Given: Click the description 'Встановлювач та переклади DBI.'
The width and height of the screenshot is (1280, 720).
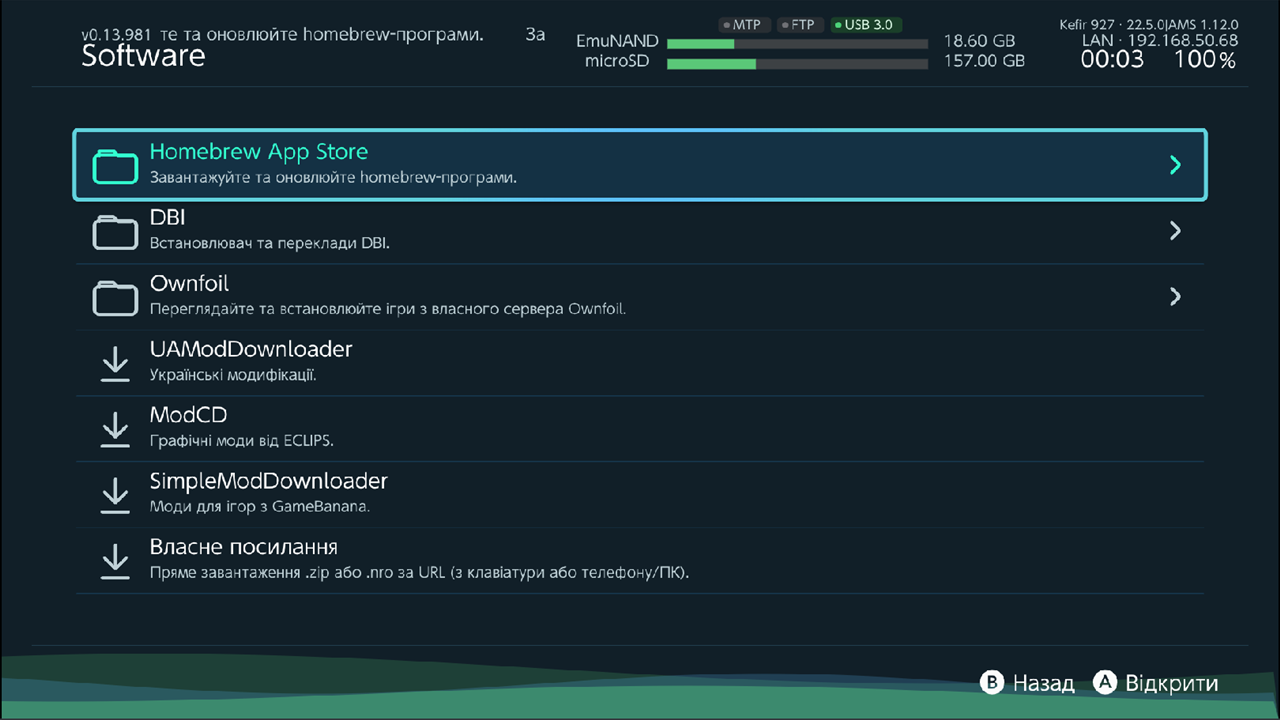Looking at the screenshot, I should (x=269, y=243).
